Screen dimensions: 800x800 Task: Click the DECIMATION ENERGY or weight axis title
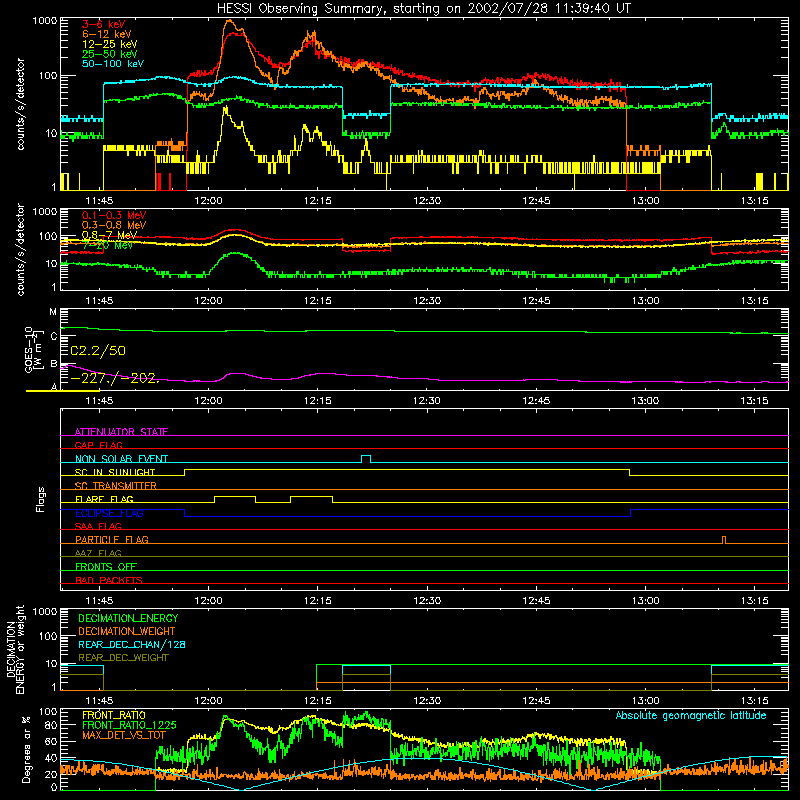(x=15, y=649)
